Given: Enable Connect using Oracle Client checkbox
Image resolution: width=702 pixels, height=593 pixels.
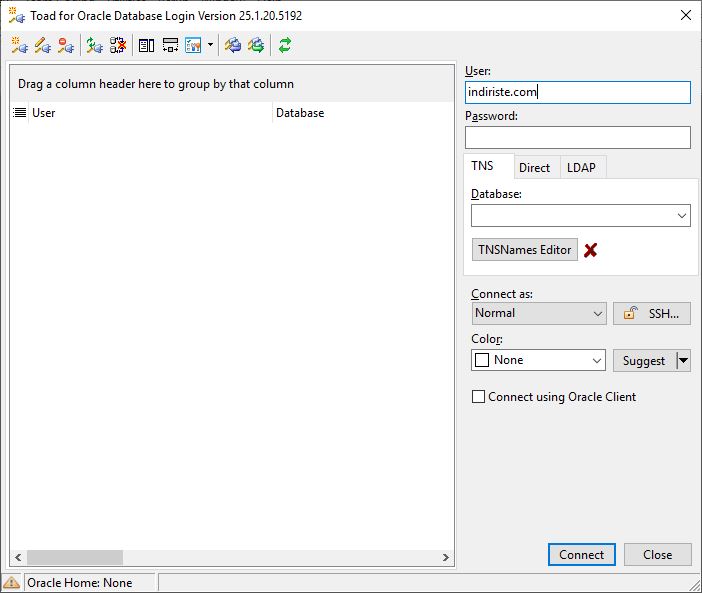Looking at the screenshot, I should click(479, 397).
